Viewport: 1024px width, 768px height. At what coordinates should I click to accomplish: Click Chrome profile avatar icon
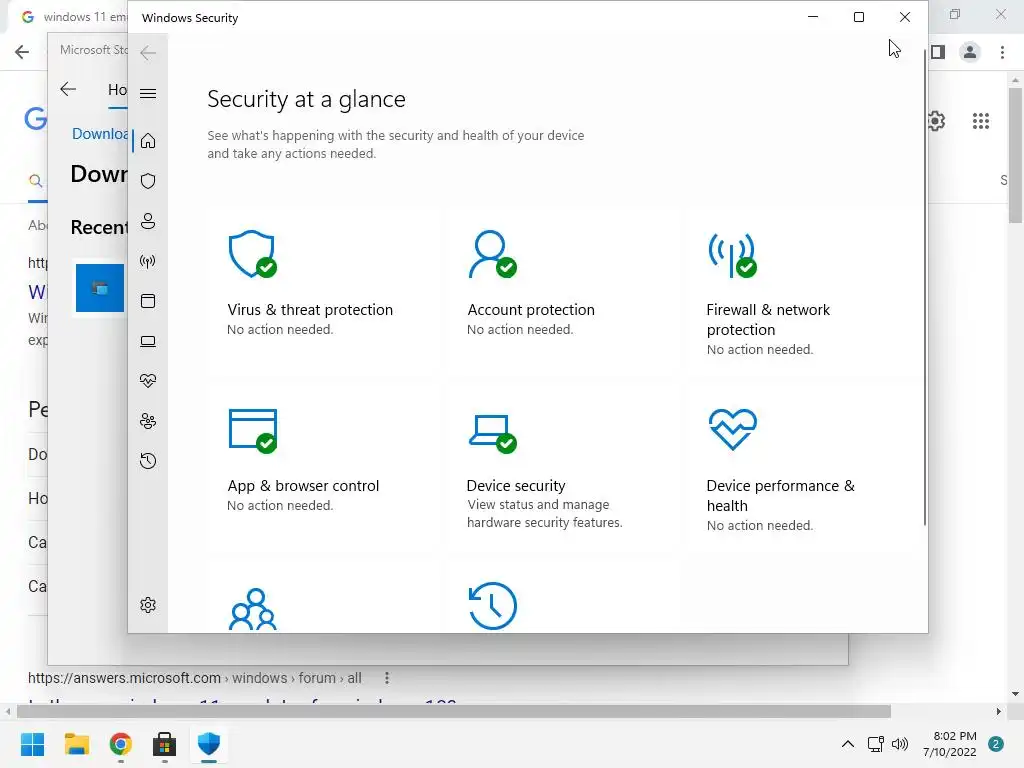(970, 52)
